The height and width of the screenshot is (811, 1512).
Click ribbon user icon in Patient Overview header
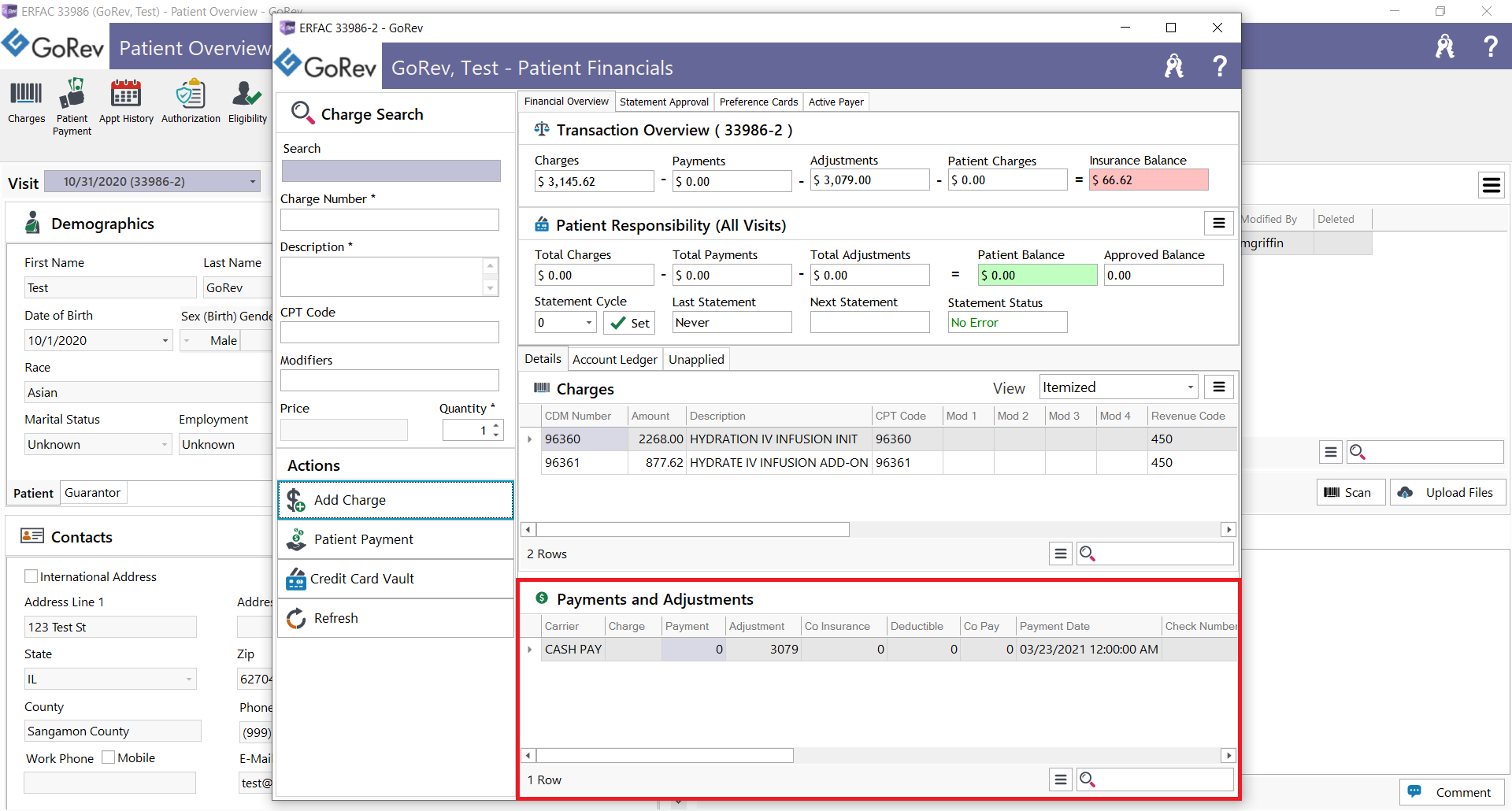point(1444,46)
